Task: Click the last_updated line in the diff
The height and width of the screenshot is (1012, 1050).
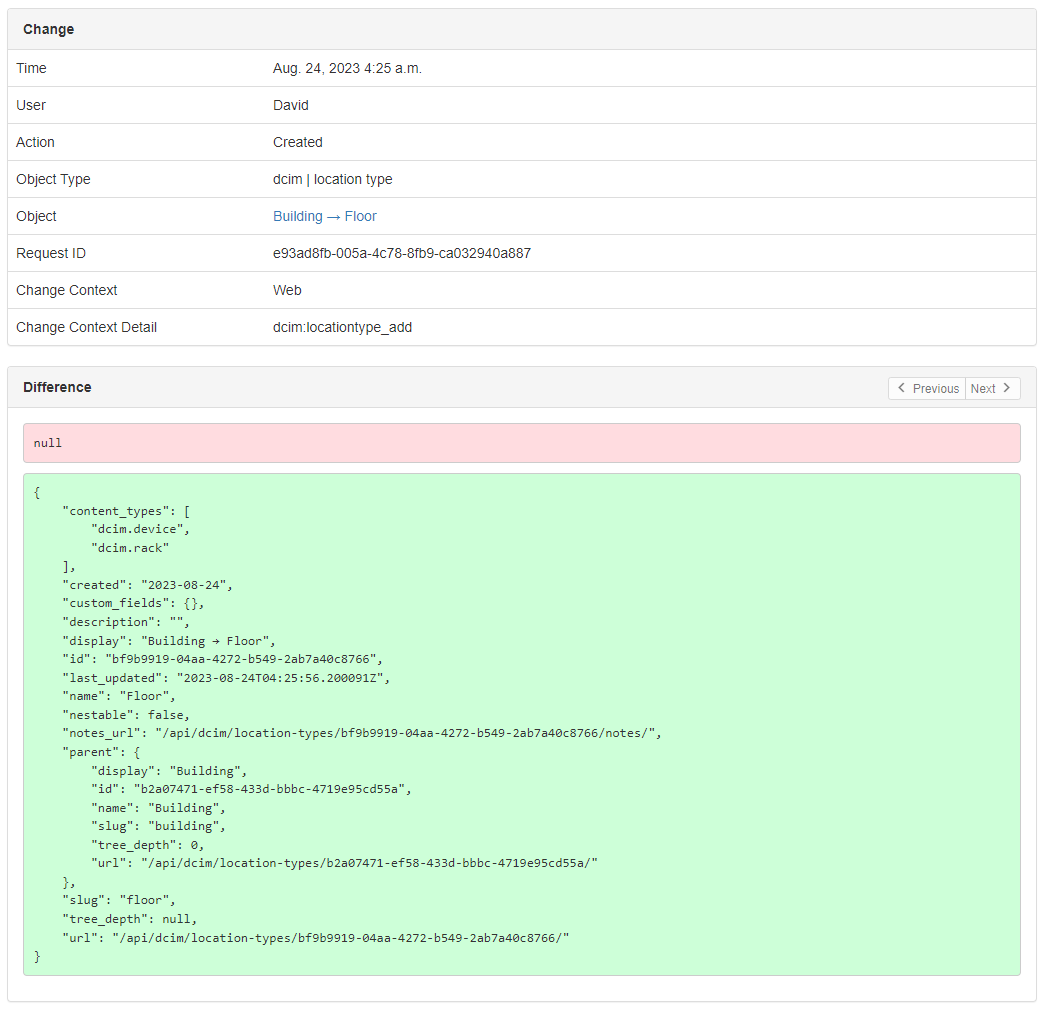Action: click(226, 677)
